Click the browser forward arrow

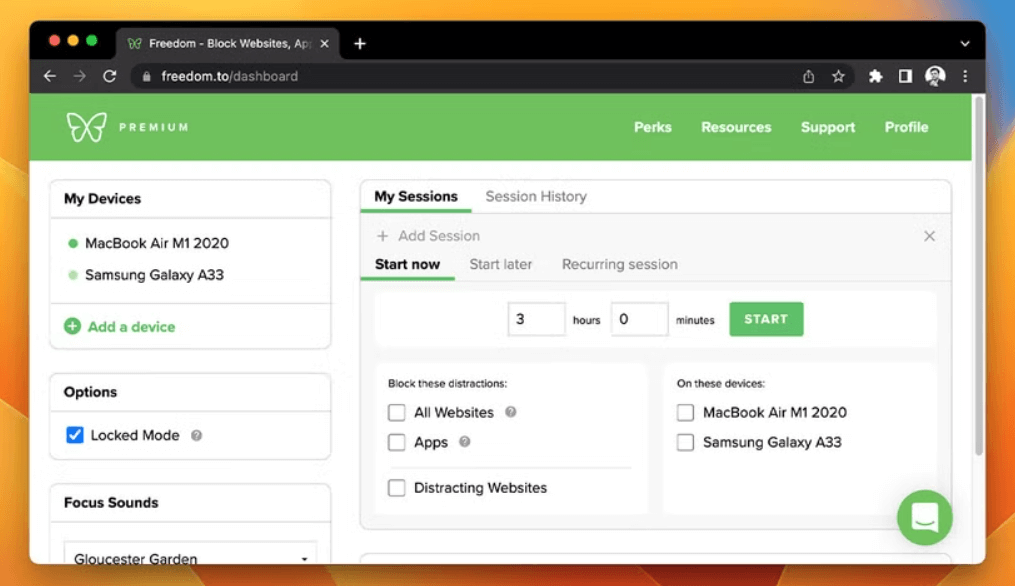(80, 76)
